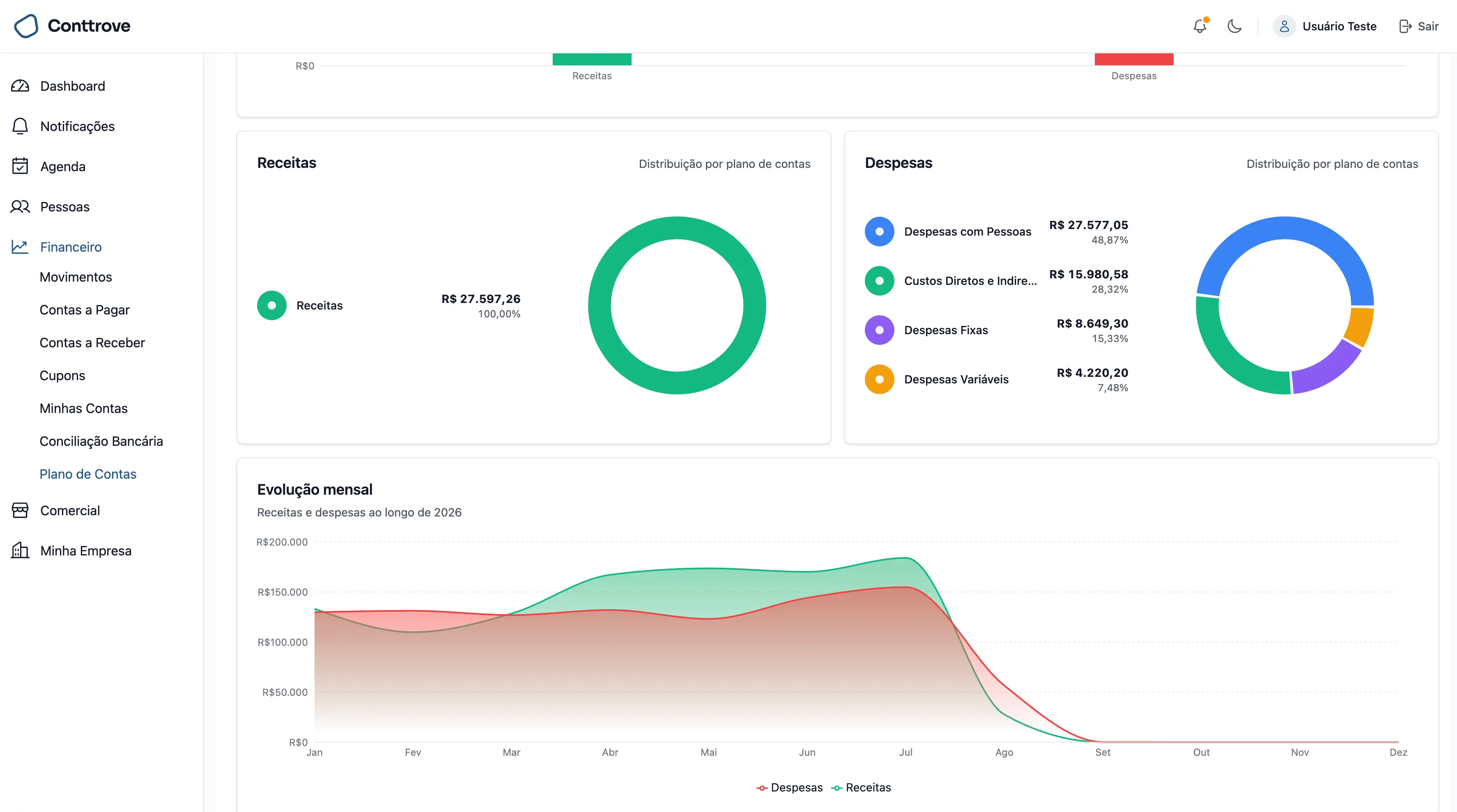Click purple Despesas Fixas swatch

pyautogui.click(x=879, y=330)
